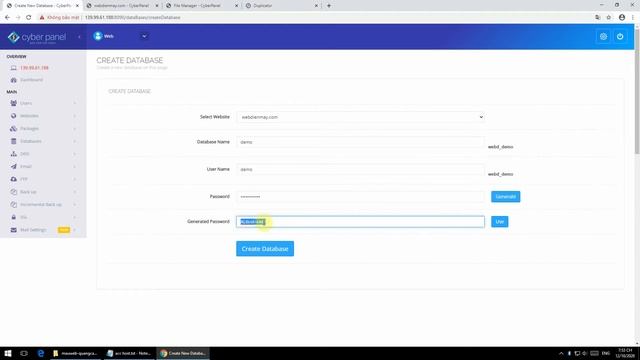Click the Databases icon in the sidebar
The width and height of the screenshot is (640, 360).
[x=13, y=141]
